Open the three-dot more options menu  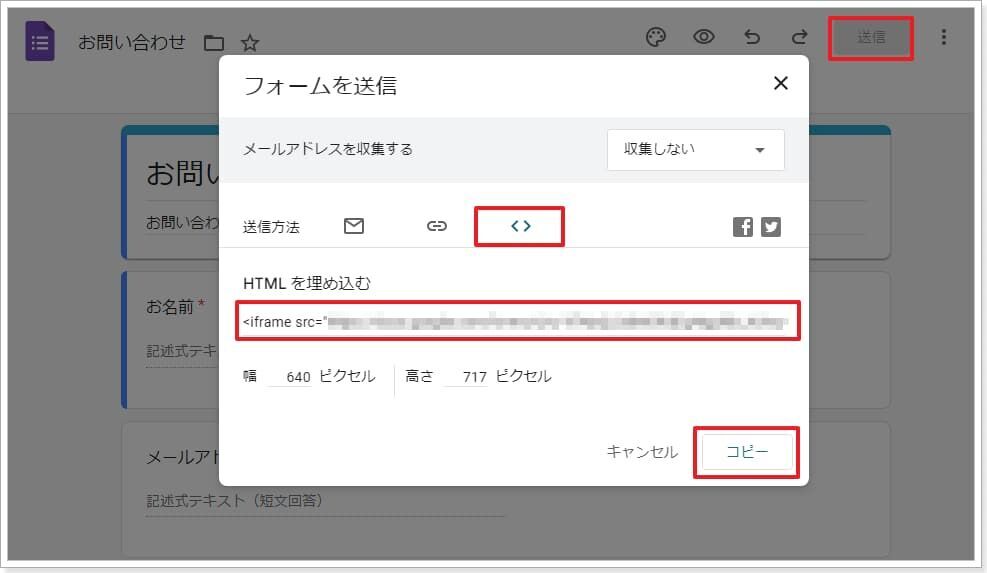pos(944,37)
